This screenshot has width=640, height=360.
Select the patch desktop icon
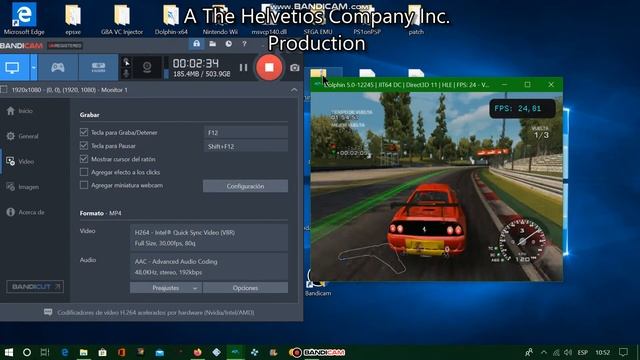click(x=416, y=20)
